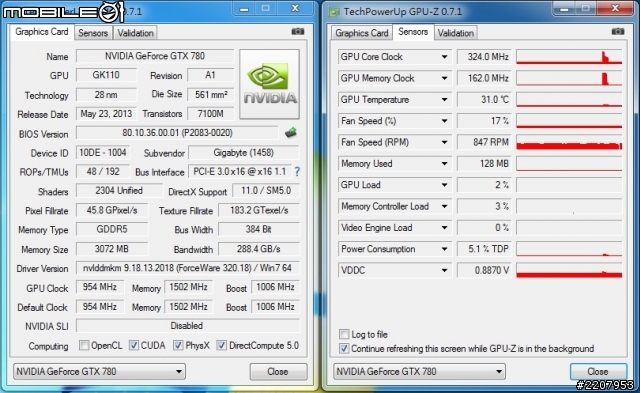Open the GPU Memory Clock sensor dropdown
Image resolution: width=640 pixels, height=393 pixels.
(x=444, y=78)
